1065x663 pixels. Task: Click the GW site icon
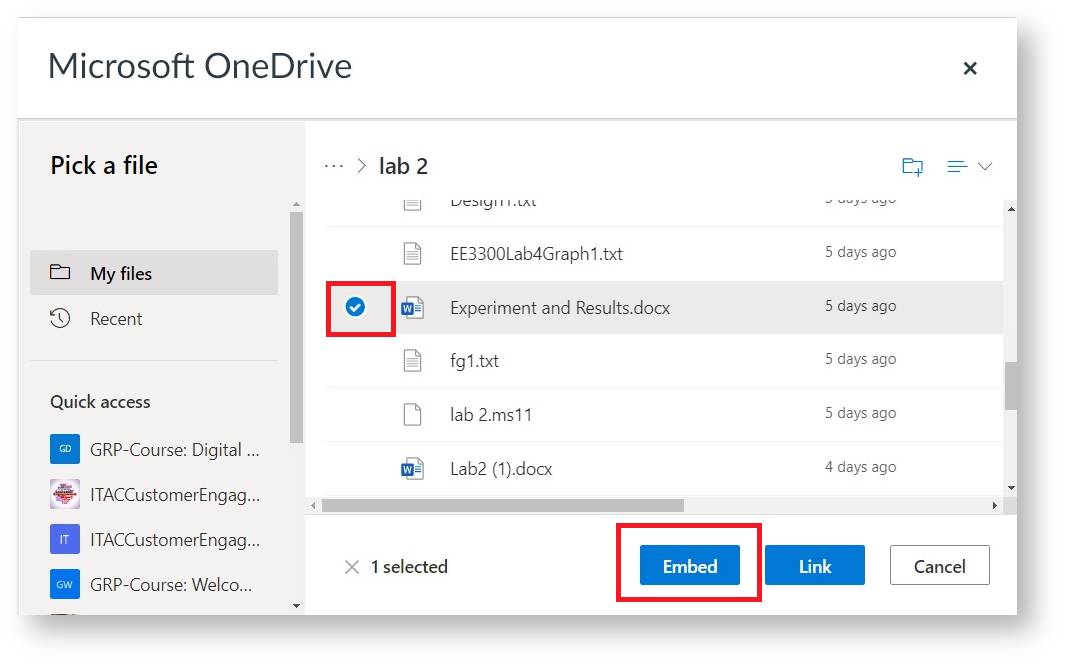65,584
